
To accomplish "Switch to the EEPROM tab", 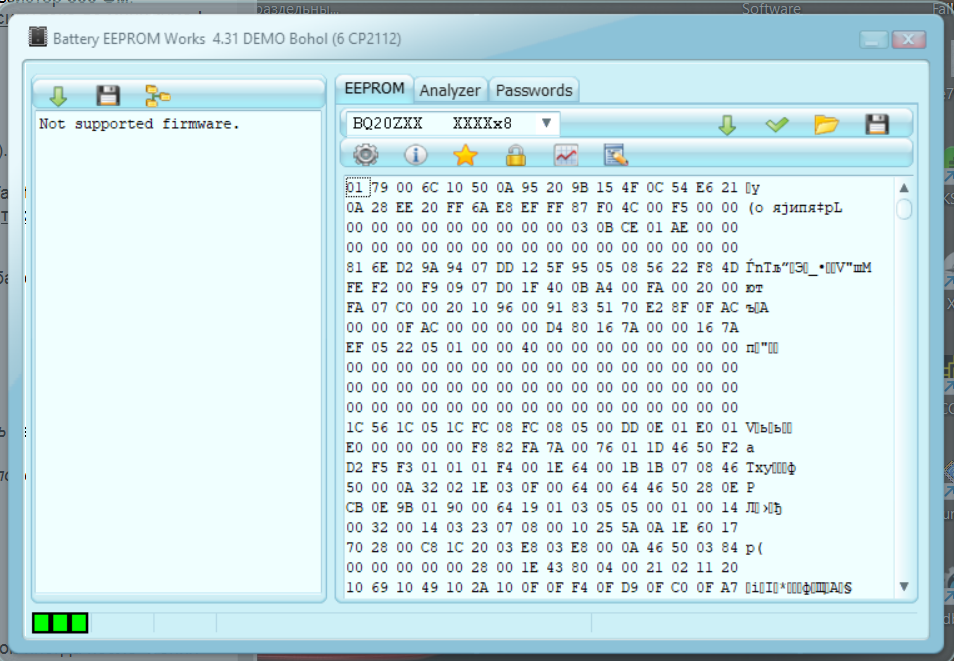I will [374, 89].
